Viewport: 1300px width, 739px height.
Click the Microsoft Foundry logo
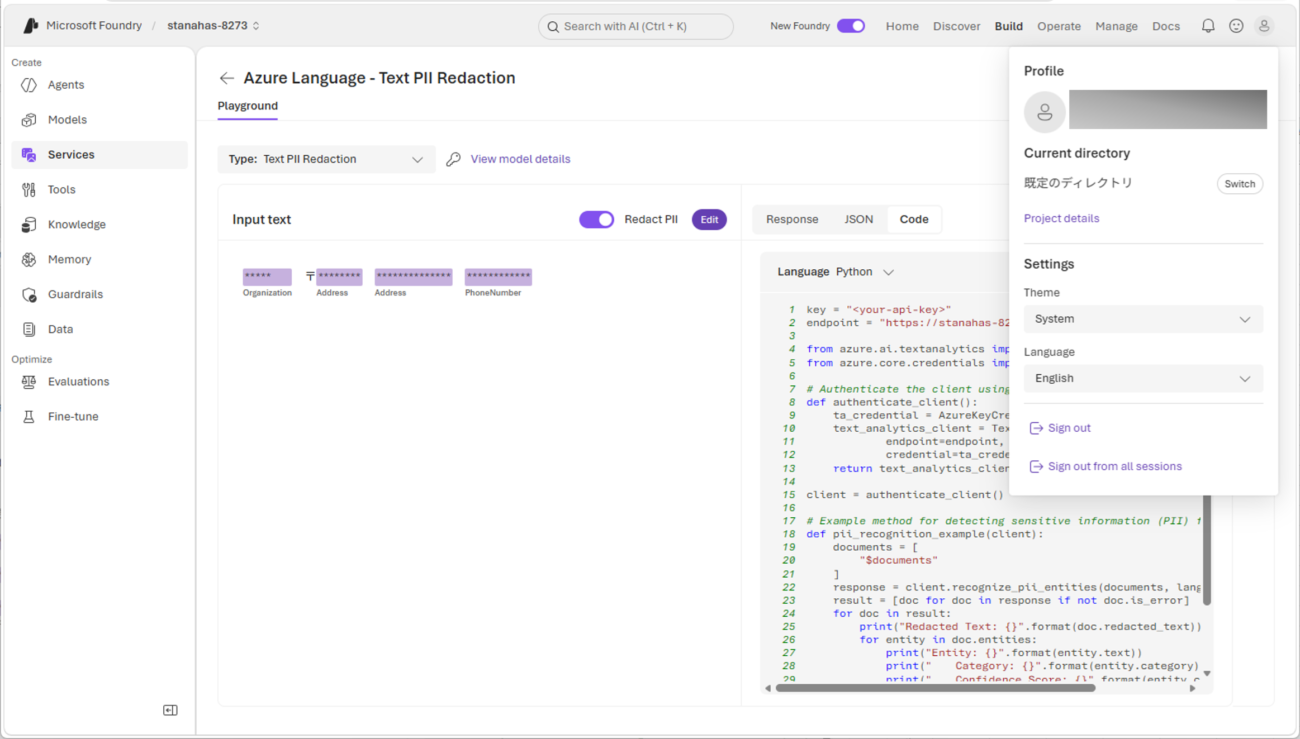[31, 26]
